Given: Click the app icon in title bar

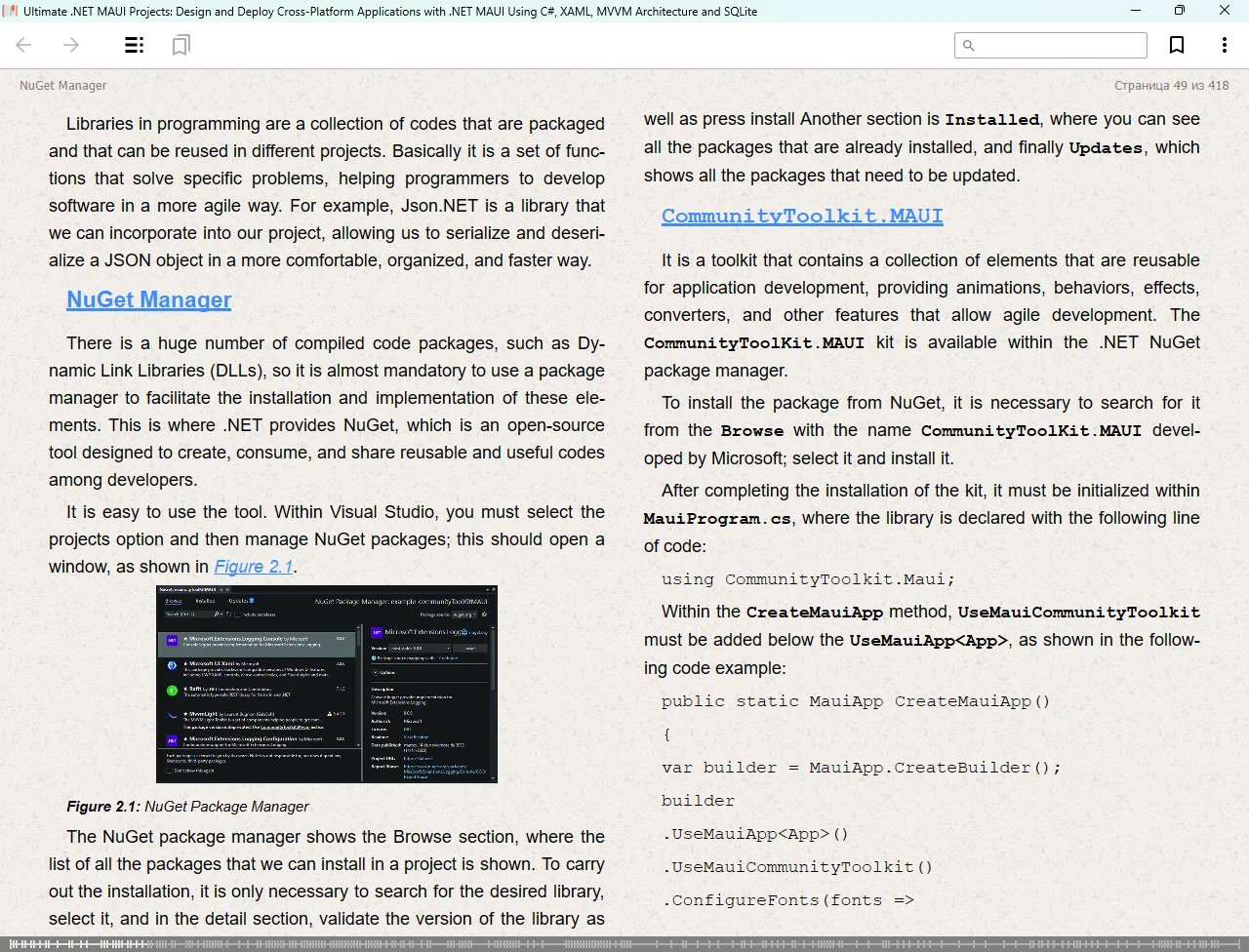Looking at the screenshot, I should pos(11,11).
